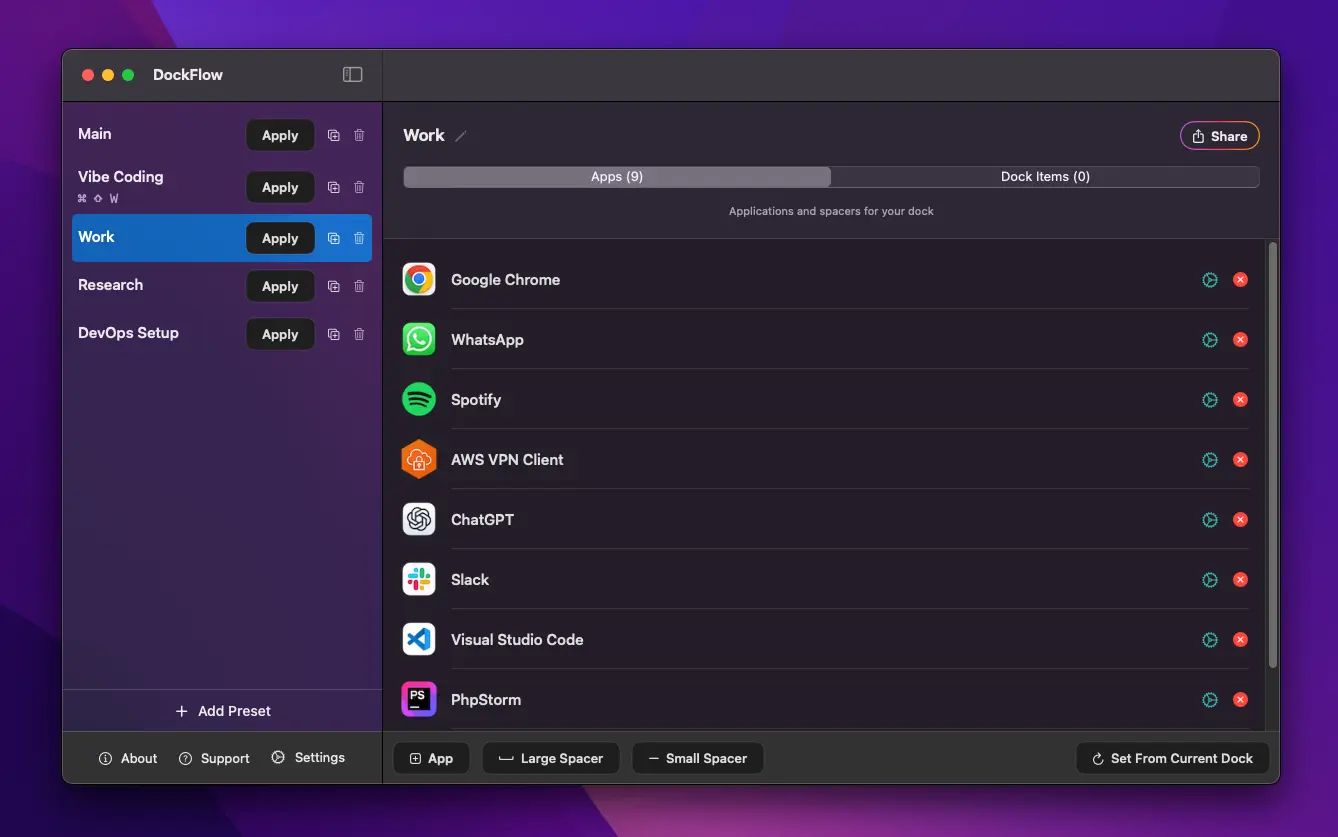Open options gear for PhpStorm
The image size is (1338, 837).
click(1210, 700)
